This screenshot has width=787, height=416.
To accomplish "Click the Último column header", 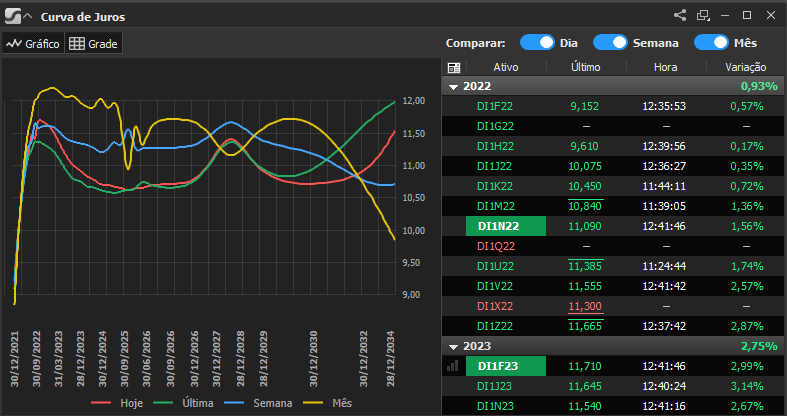I will pyautogui.click(x=585, y=67).
